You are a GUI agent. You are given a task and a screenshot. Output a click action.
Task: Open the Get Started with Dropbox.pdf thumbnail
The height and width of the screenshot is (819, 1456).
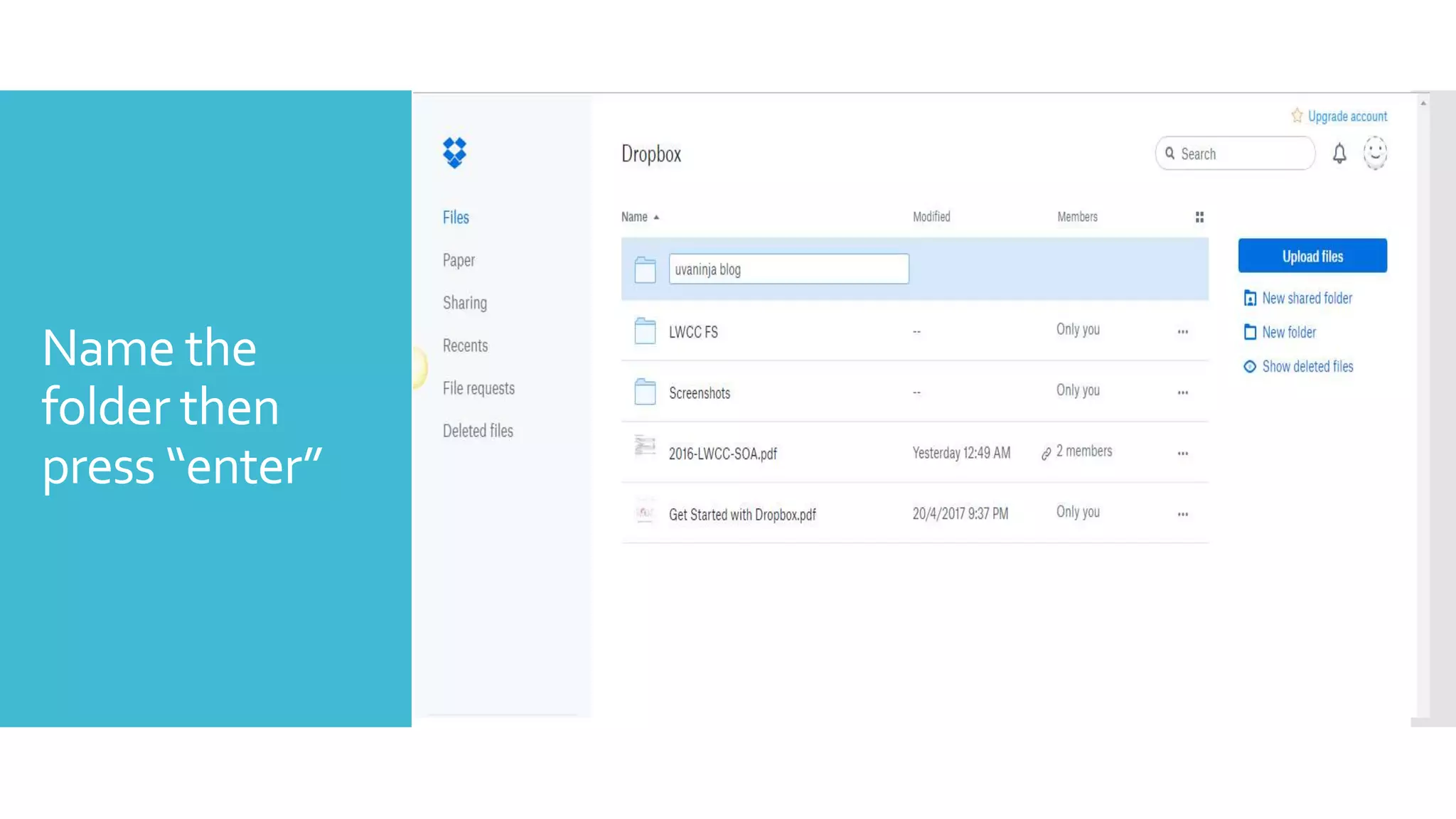645,511
